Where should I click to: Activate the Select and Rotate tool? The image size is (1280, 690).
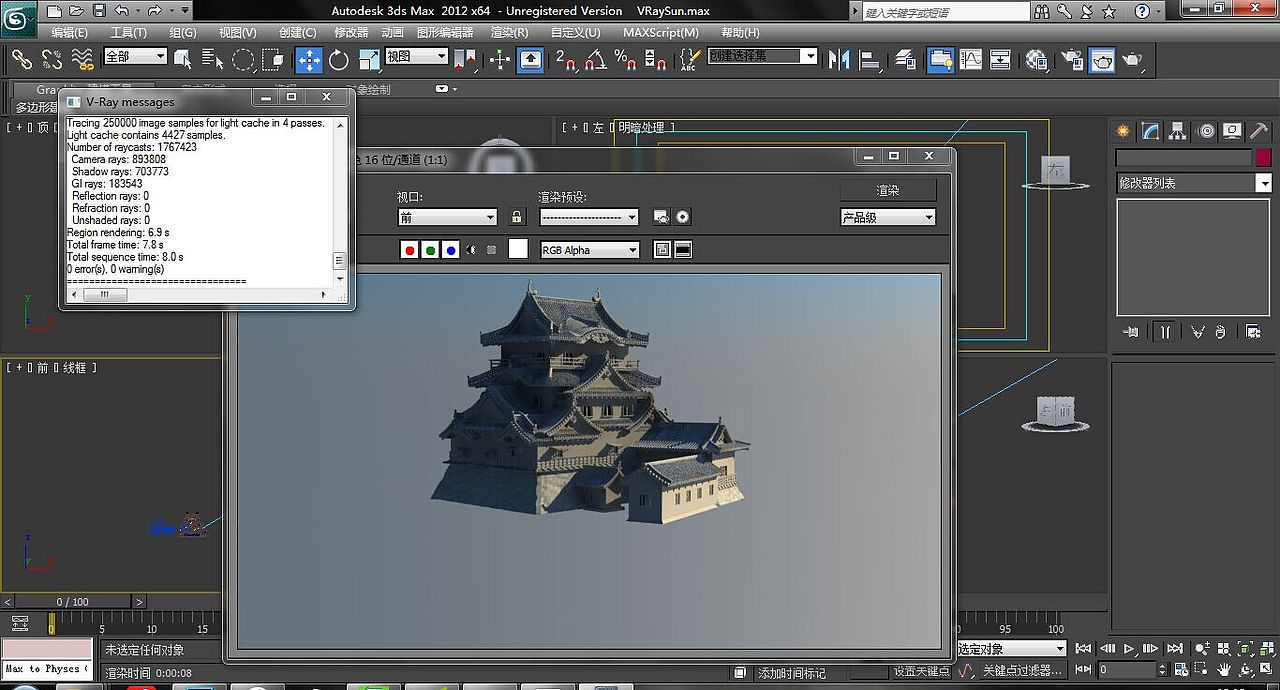(x=338, y=60)
